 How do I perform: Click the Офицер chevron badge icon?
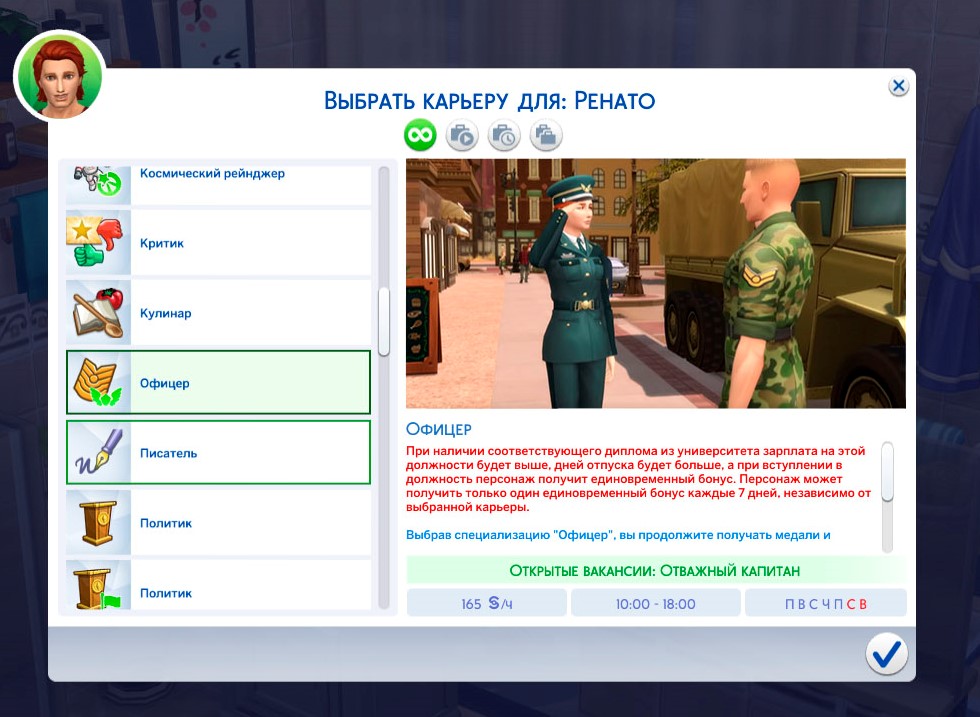pos(98,383)
